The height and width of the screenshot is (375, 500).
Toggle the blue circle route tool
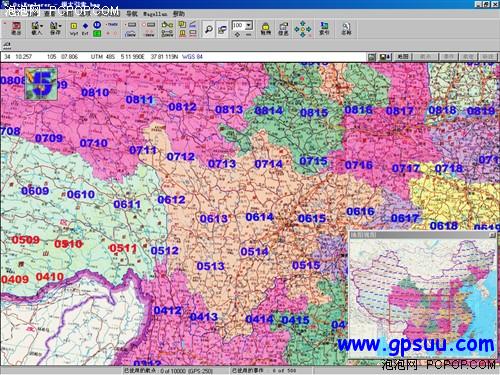[x=97, y=25]
